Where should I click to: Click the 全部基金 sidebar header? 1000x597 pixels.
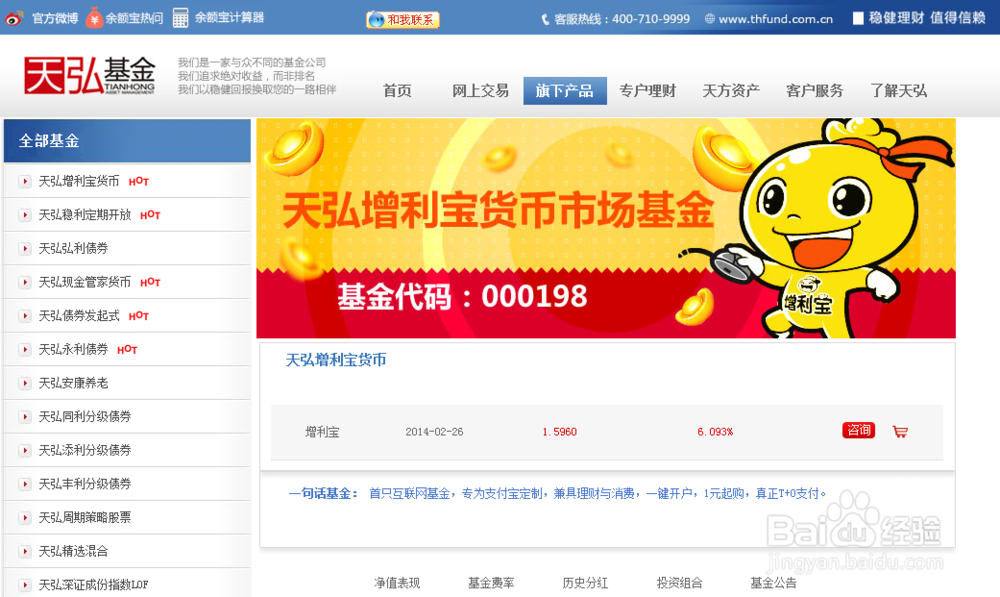(x=127, y=140)
